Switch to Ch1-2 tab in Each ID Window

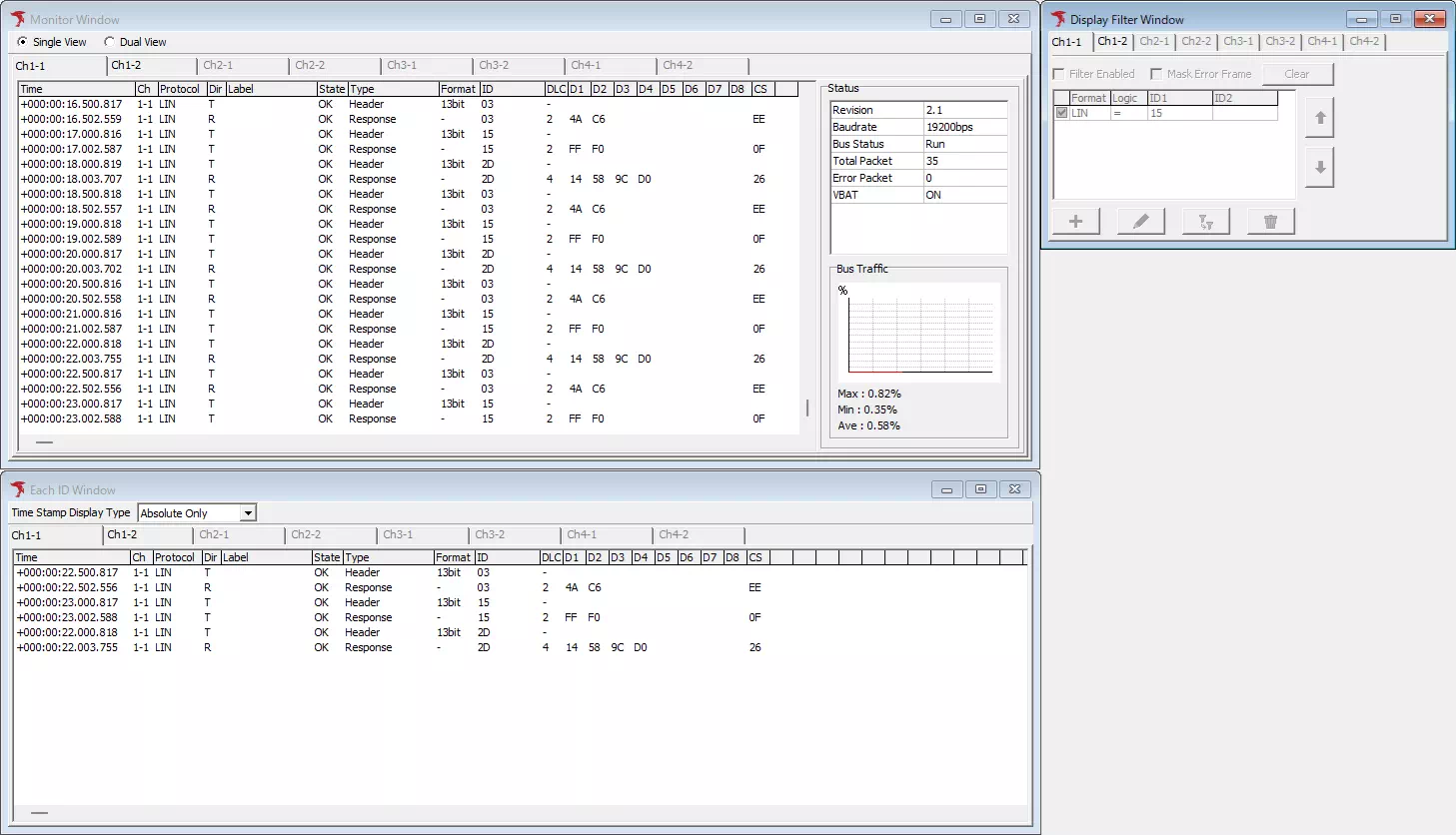point(123,535)
